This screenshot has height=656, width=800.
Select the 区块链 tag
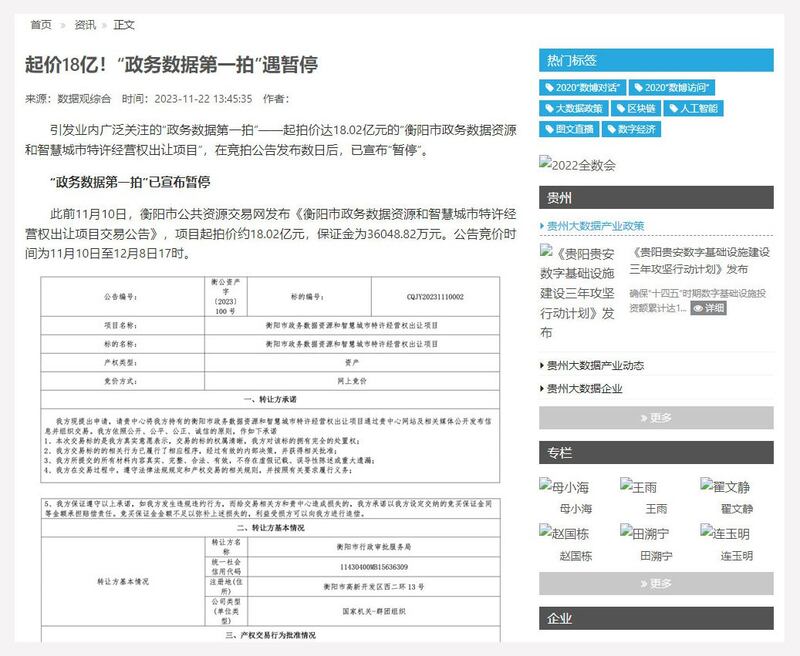(635, 108)
